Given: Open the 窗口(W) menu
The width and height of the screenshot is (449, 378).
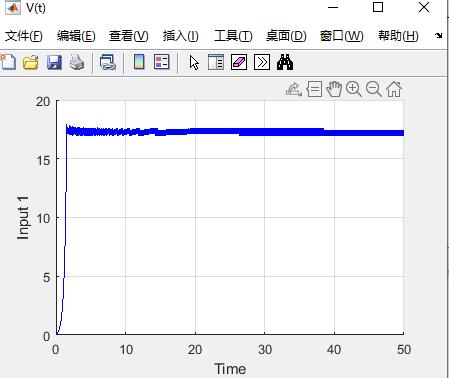Looking at the screenshot, I should [342, 36].
